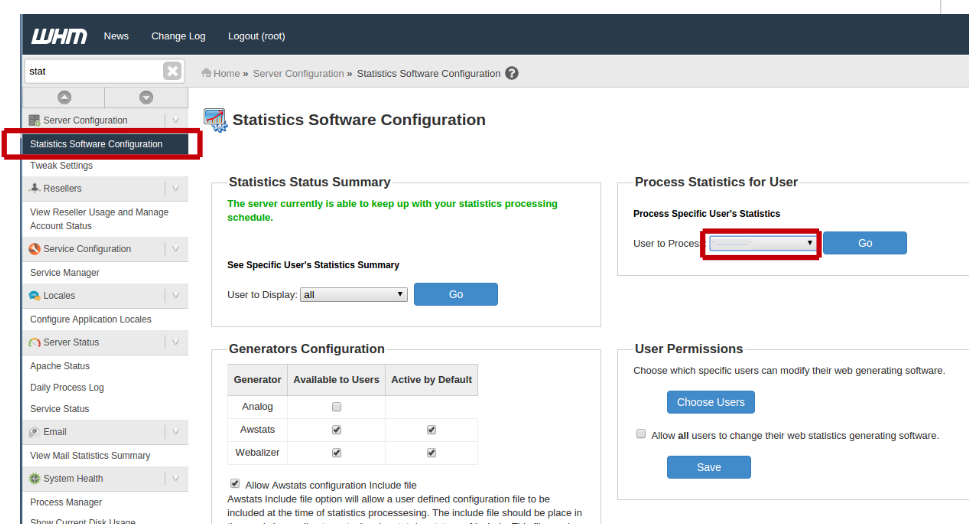
Task: Click the WHM logo
Action: [x=59, y=36]
